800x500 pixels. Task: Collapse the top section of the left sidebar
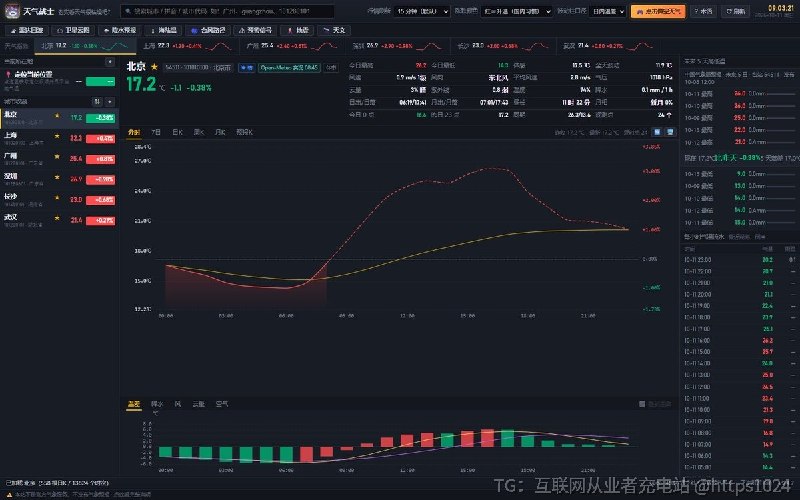(110, 62)
